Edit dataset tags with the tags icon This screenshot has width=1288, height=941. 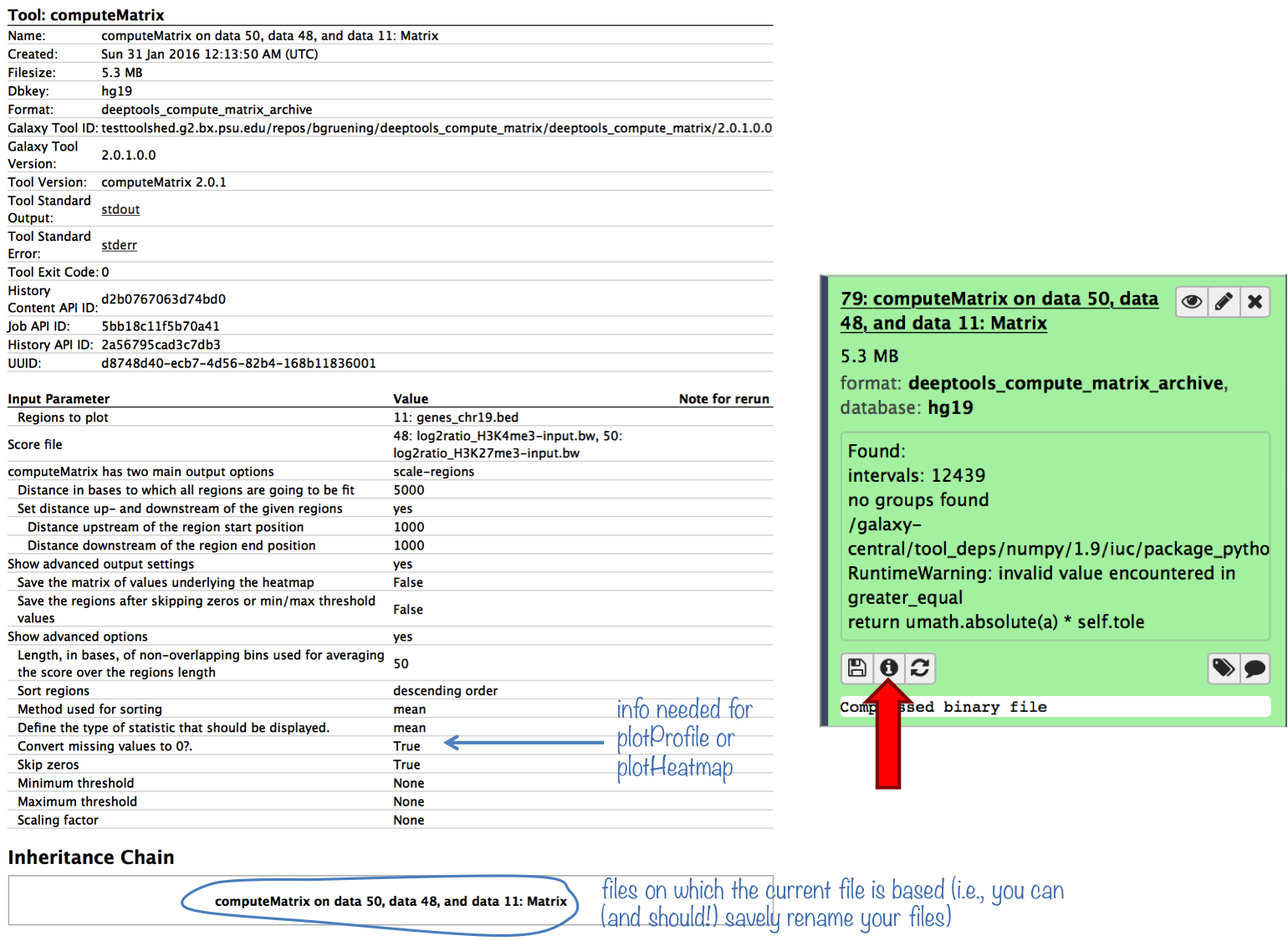(x=1224, y=667)
